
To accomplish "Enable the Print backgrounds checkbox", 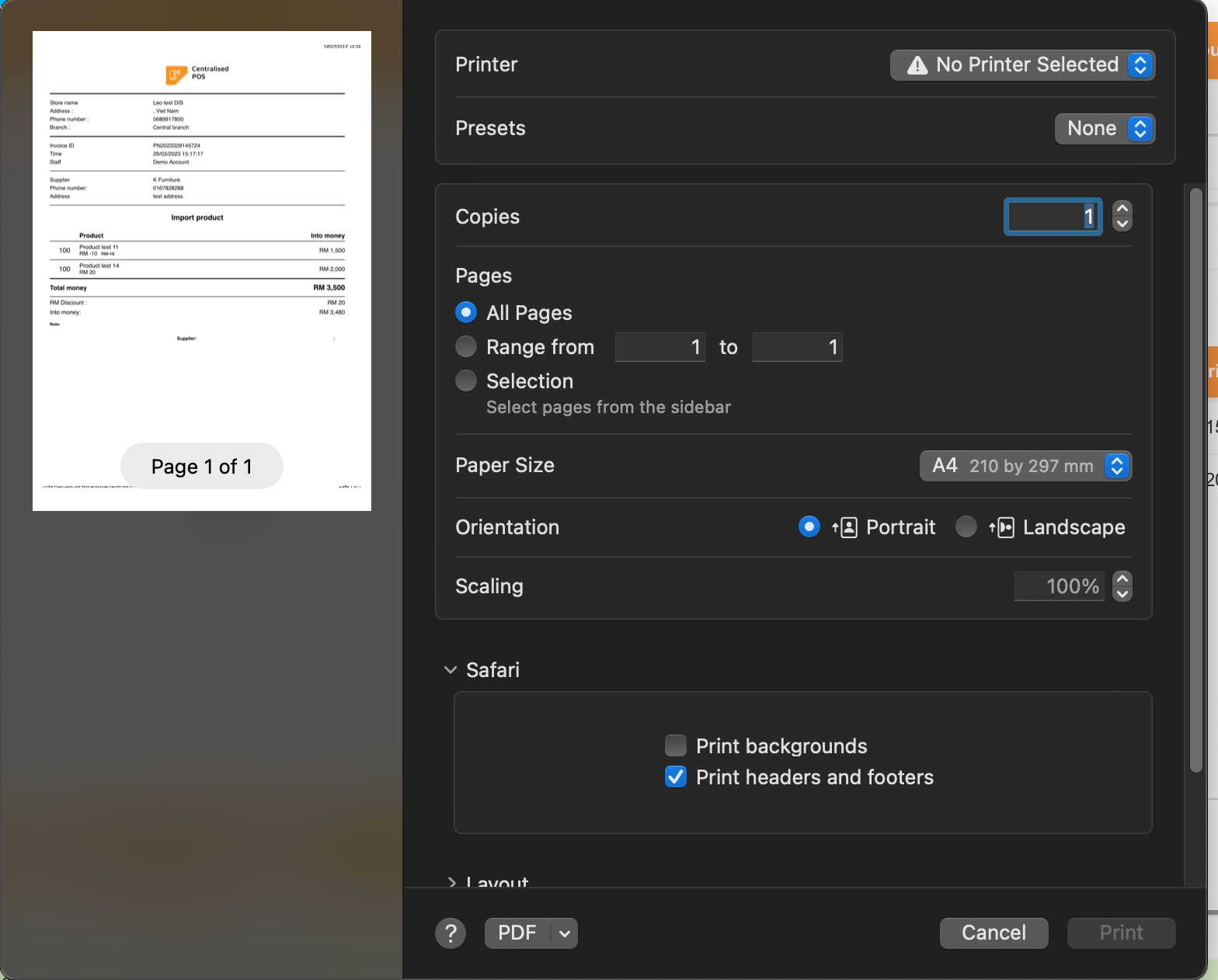I will click(x=676, y=746).
